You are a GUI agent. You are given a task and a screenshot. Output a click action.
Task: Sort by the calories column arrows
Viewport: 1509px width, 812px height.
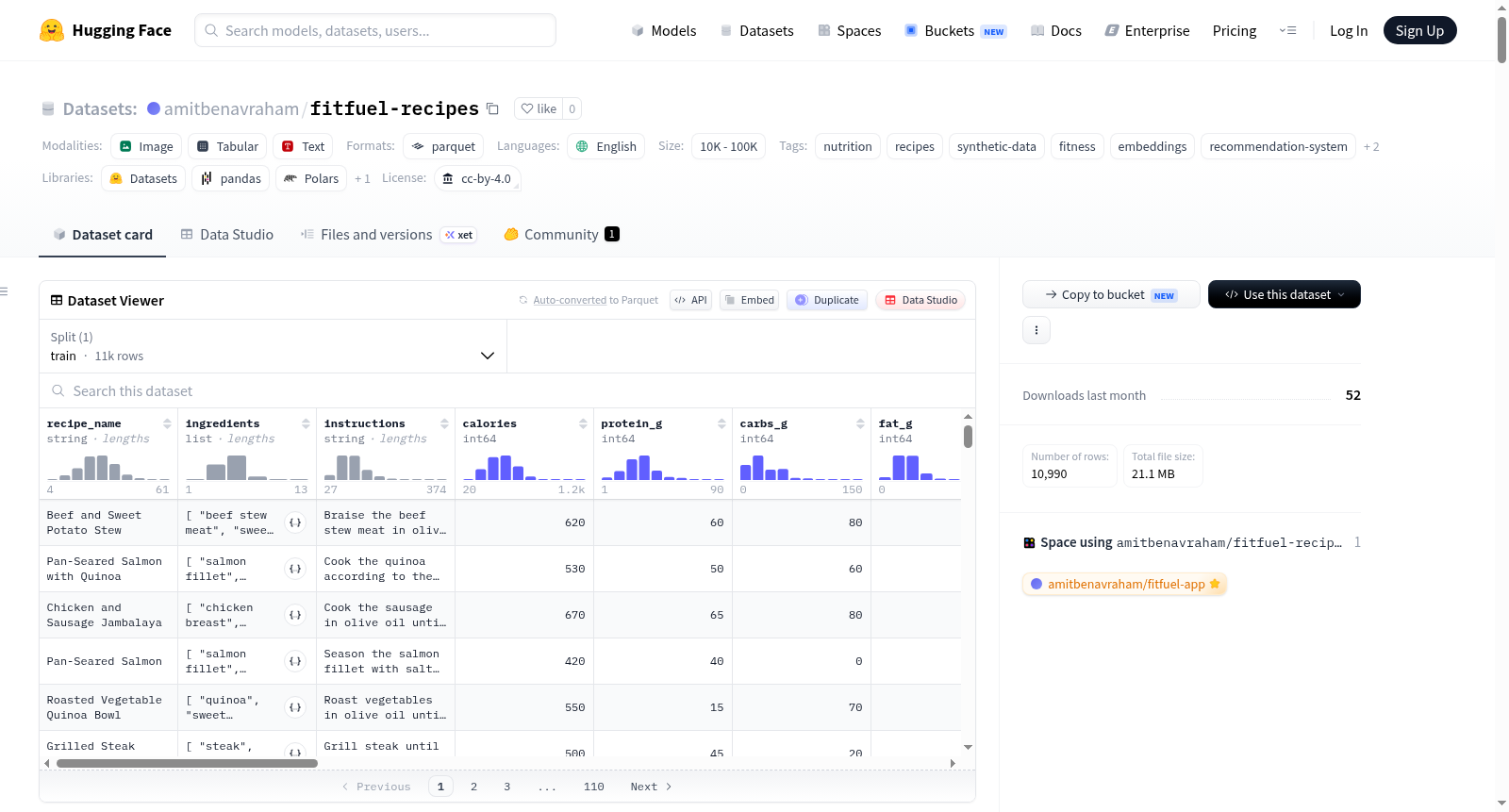[x=583, y=423]
